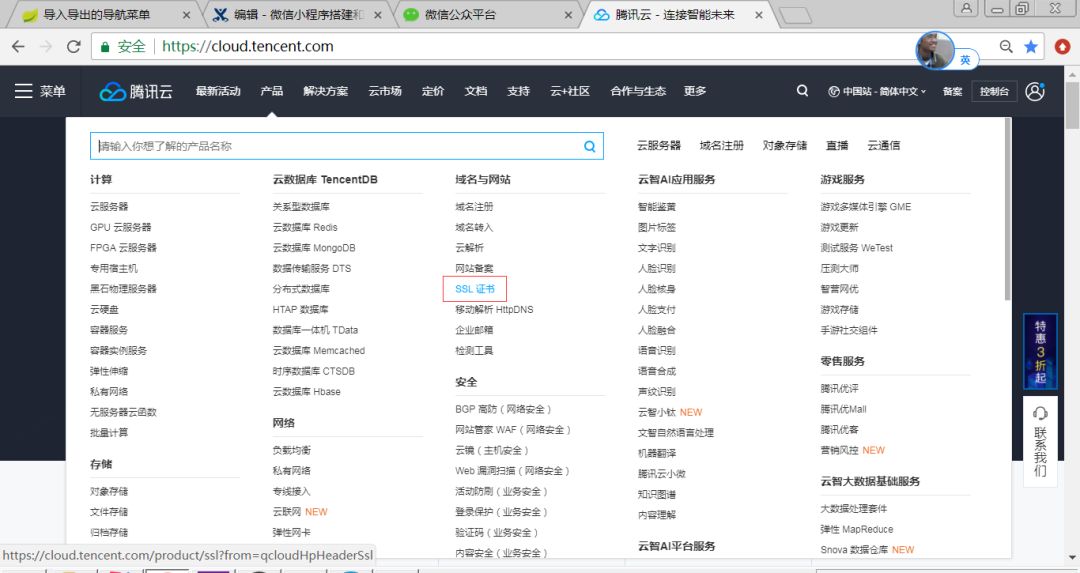The image size is (1080, 573).
Task: Open 云+社区 in the nav bar
Action: click(x=570, y=91)
